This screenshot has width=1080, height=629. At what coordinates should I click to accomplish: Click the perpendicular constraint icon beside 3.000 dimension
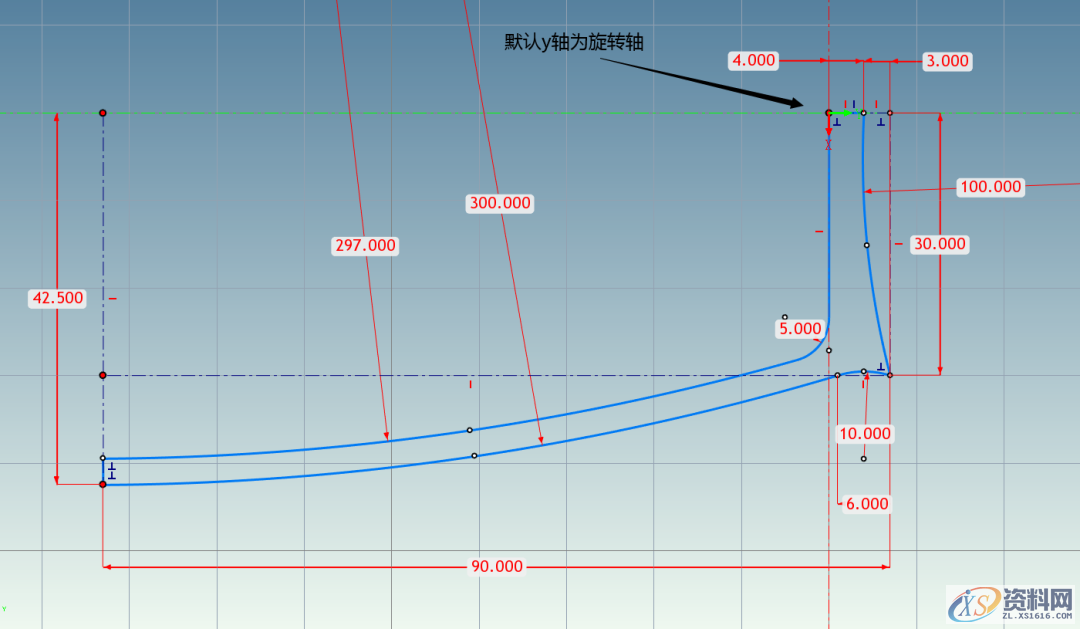pyautogui.click(x=880, y=123)
